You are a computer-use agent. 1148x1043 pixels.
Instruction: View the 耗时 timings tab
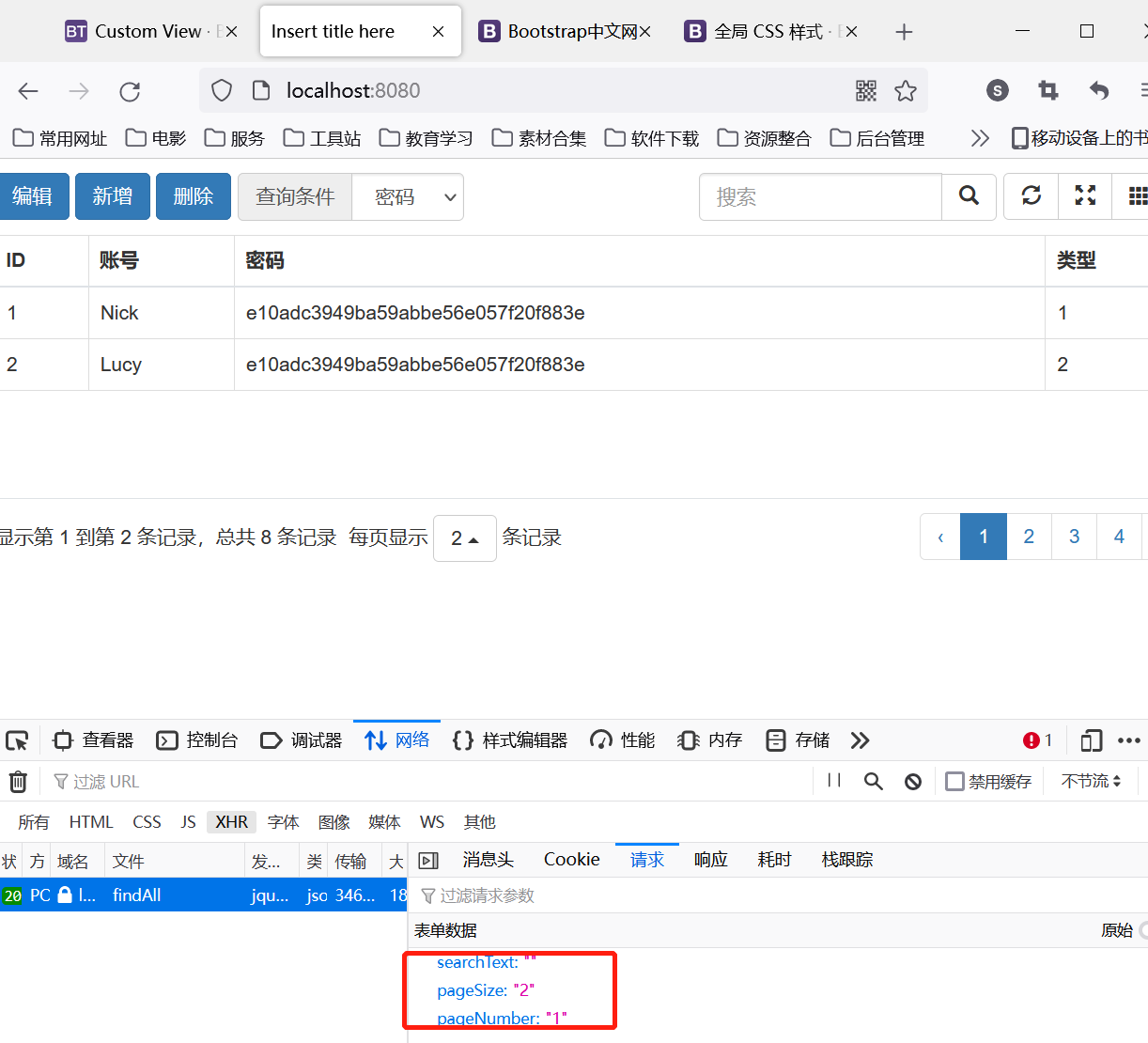[775, 860]
